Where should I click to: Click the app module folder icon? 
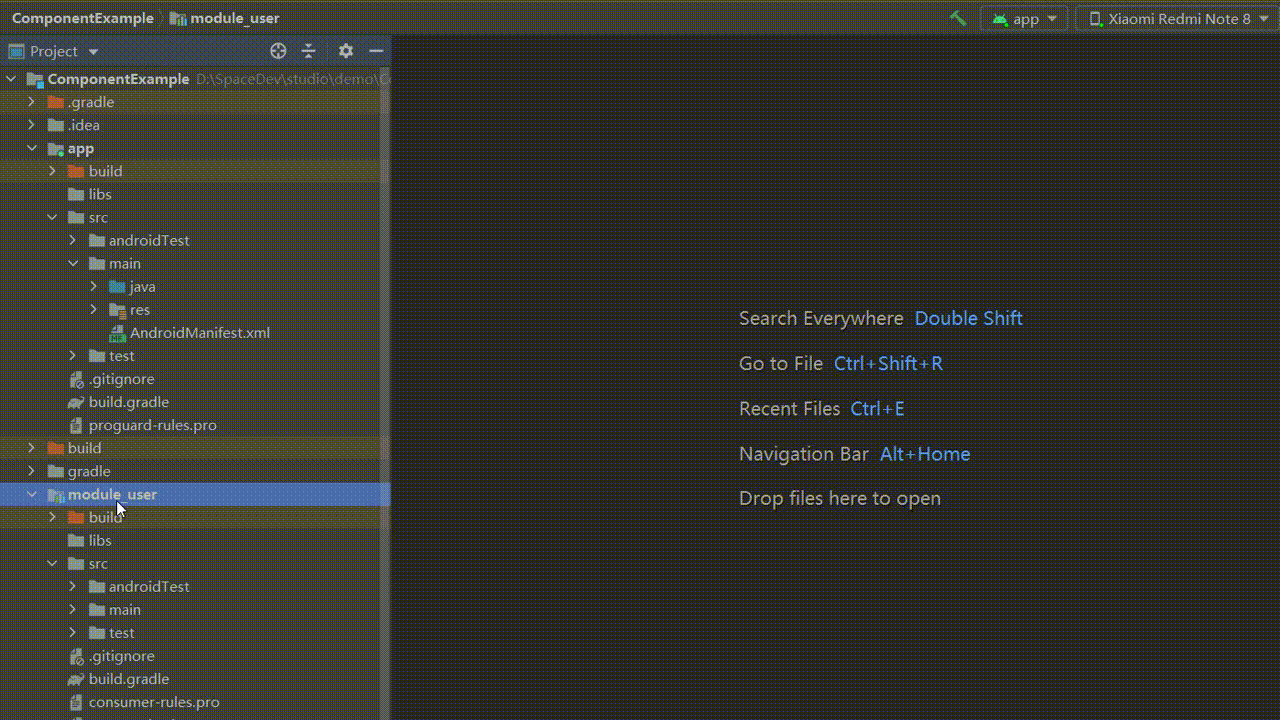coord(55,148)
